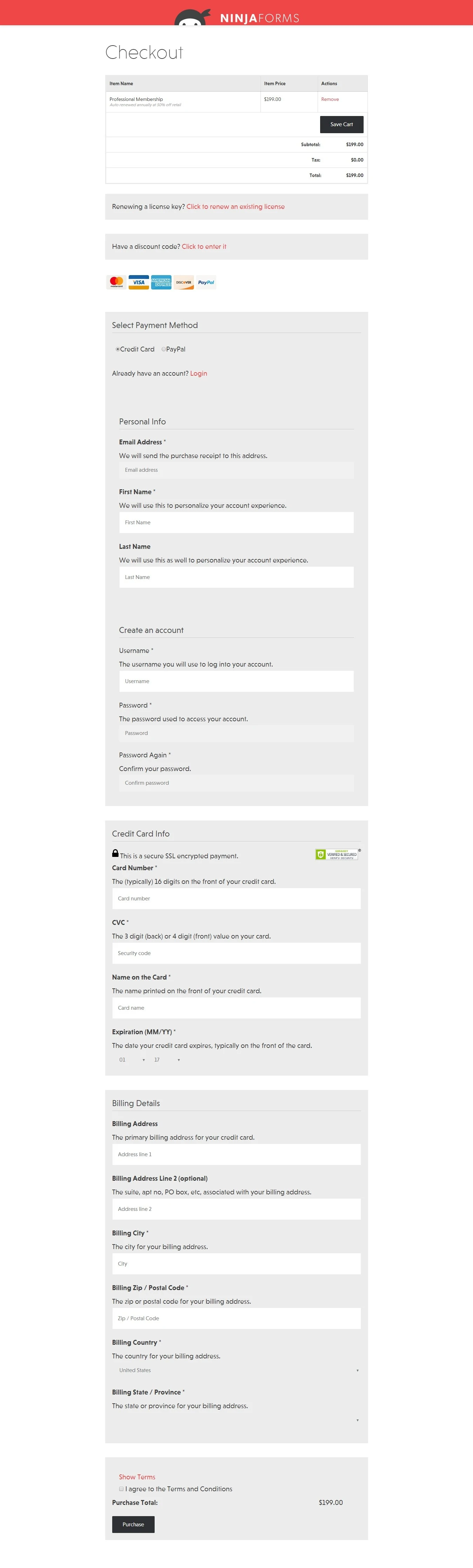The image size is (473, 1568).
Task: Click the Discover card icon
Action: pyautogui.click(x=184, y=282)
